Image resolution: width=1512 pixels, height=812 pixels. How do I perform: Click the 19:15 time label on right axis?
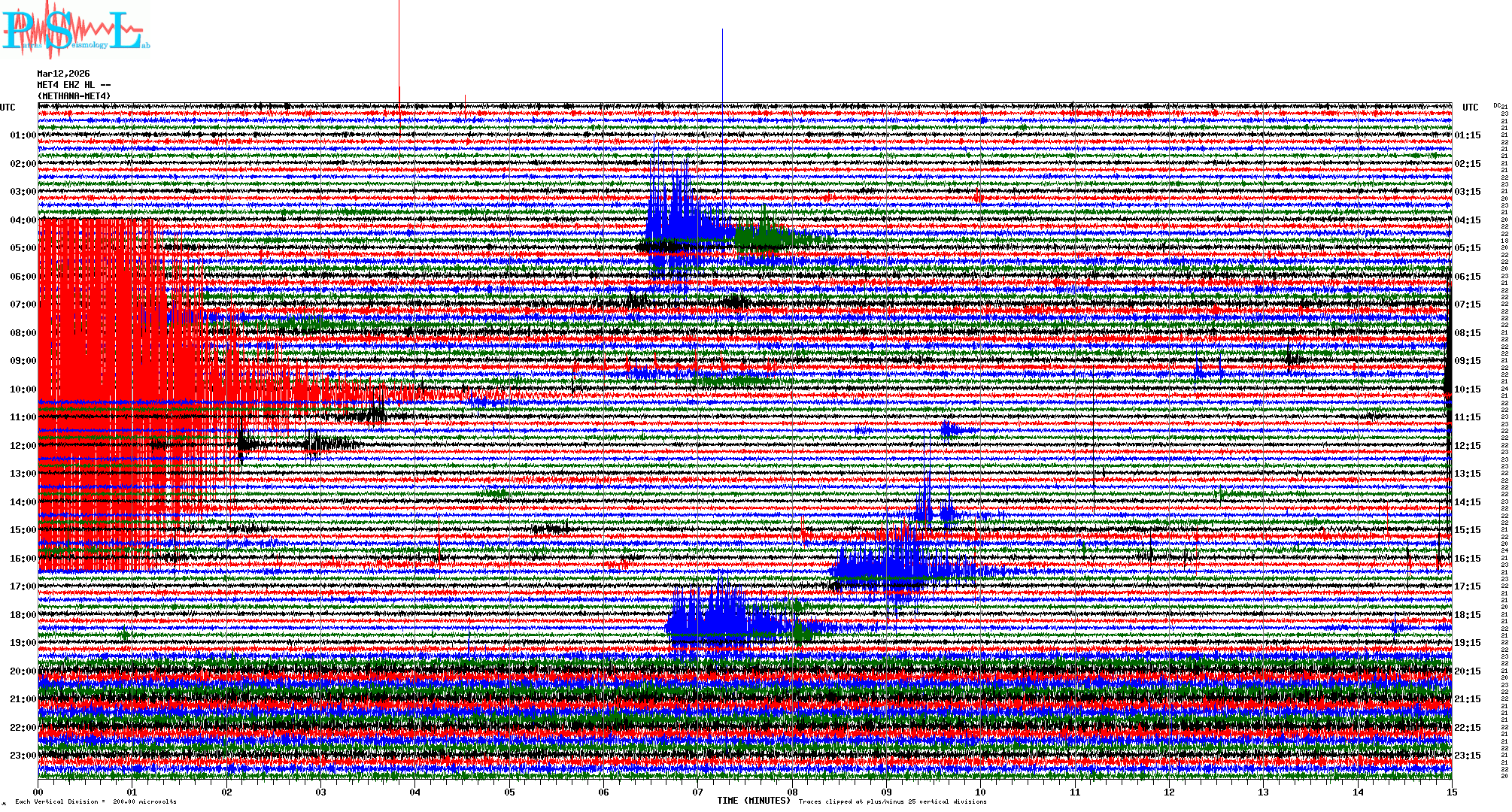click(x=1468, y=643)
